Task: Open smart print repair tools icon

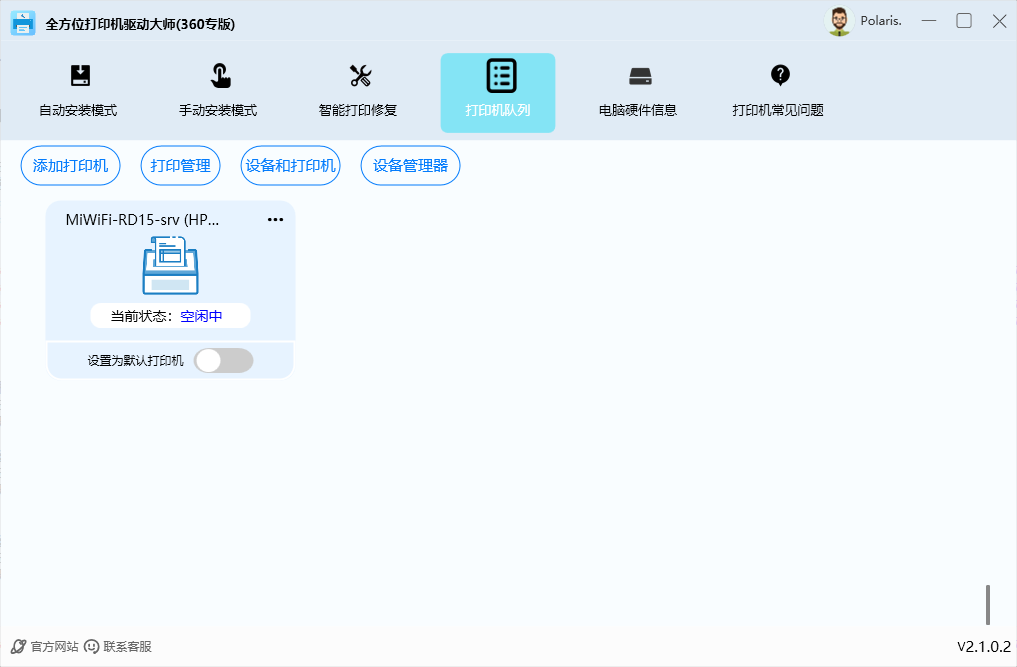Action: click(360, 75)
